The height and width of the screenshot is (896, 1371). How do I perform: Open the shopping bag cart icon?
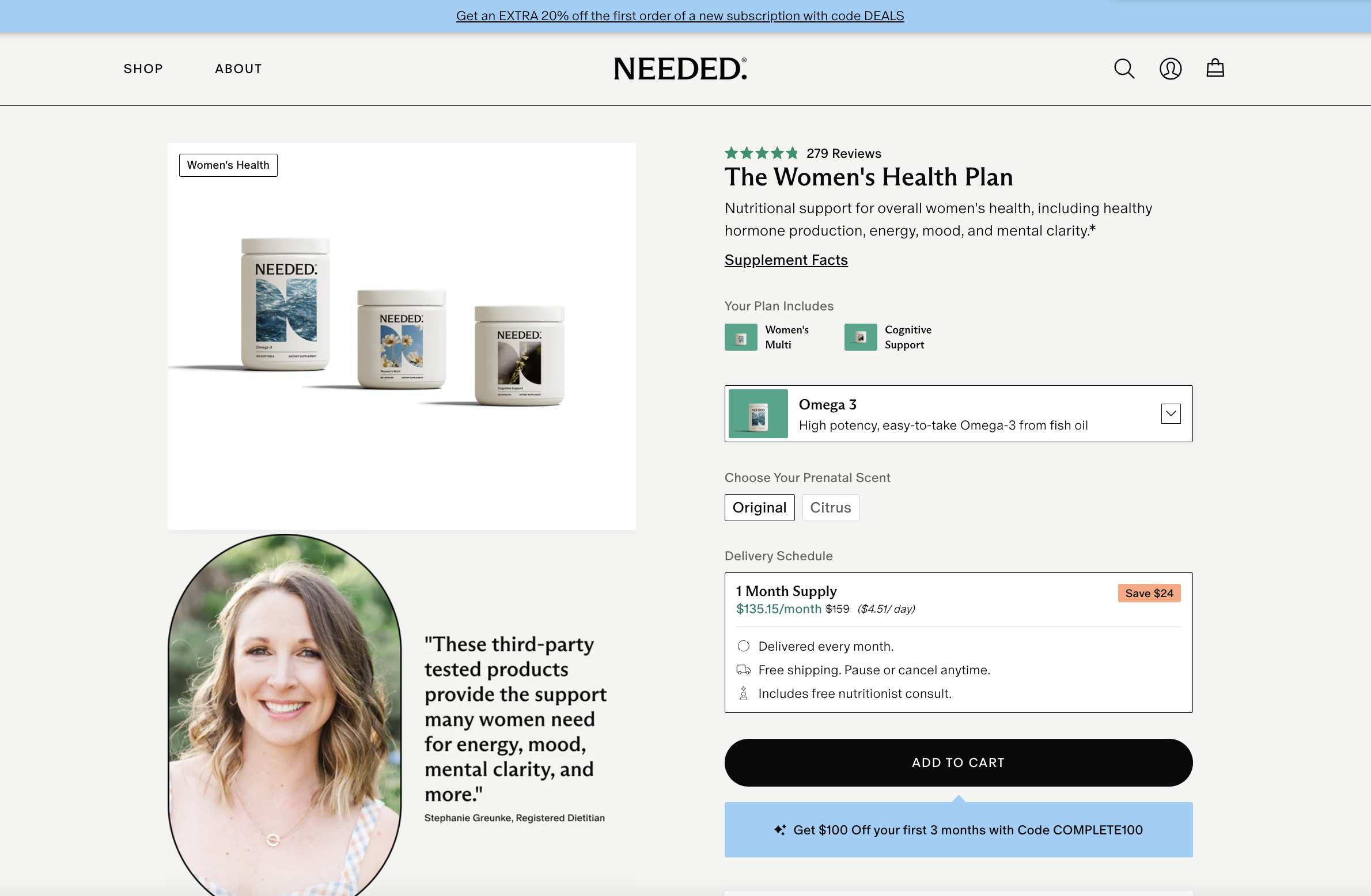point(1215,68)
